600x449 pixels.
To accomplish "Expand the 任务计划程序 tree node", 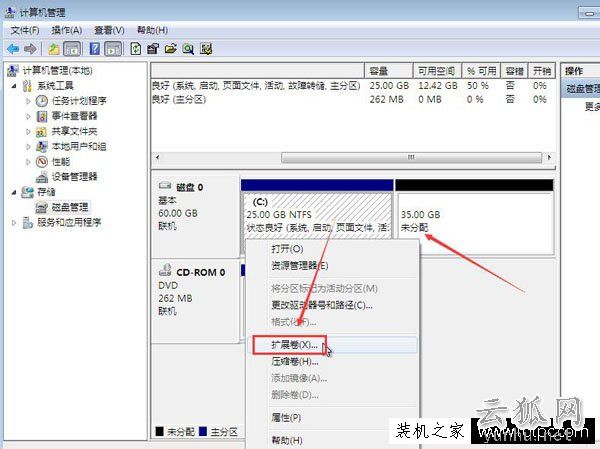I will point(28,101).
